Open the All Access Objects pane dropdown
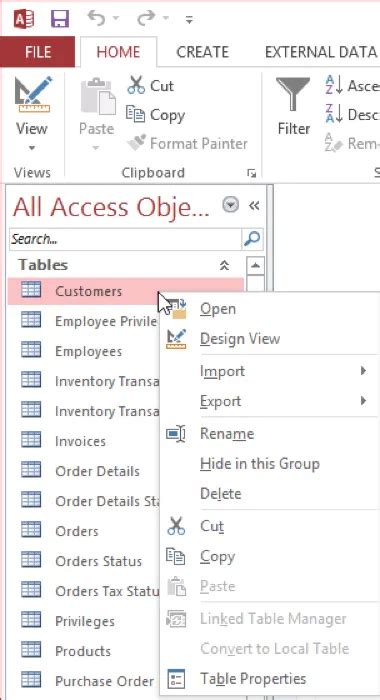This screenshot has width=380, height=700. 230,205
